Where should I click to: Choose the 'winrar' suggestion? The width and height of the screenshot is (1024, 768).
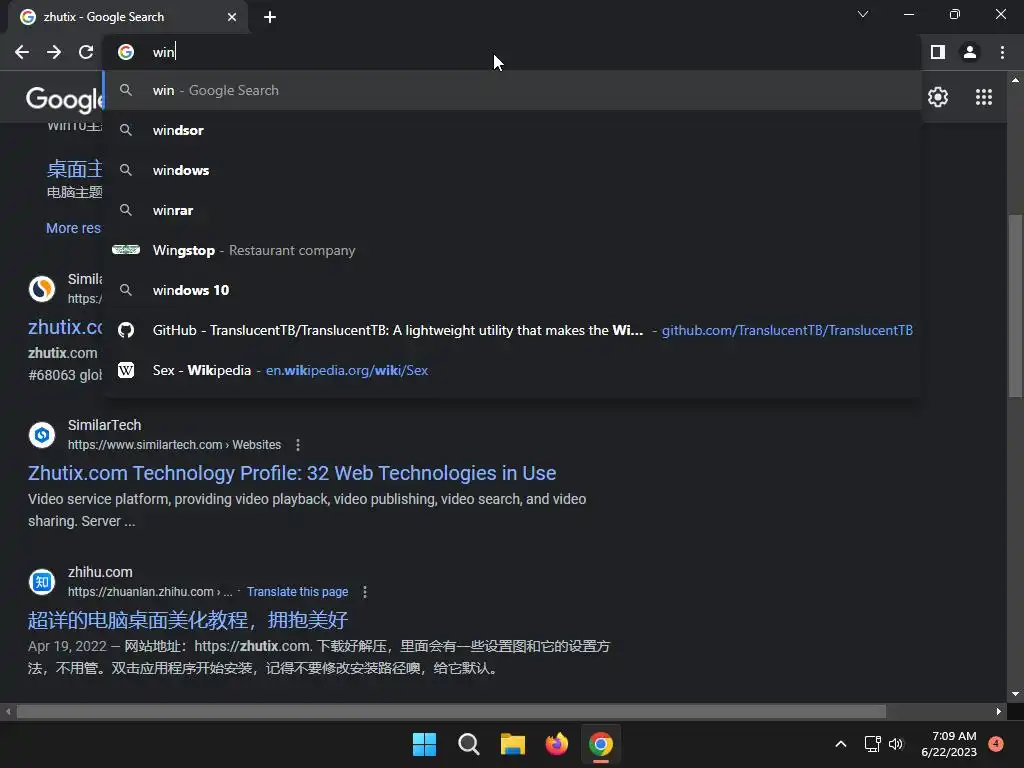(x=513, y=210)
